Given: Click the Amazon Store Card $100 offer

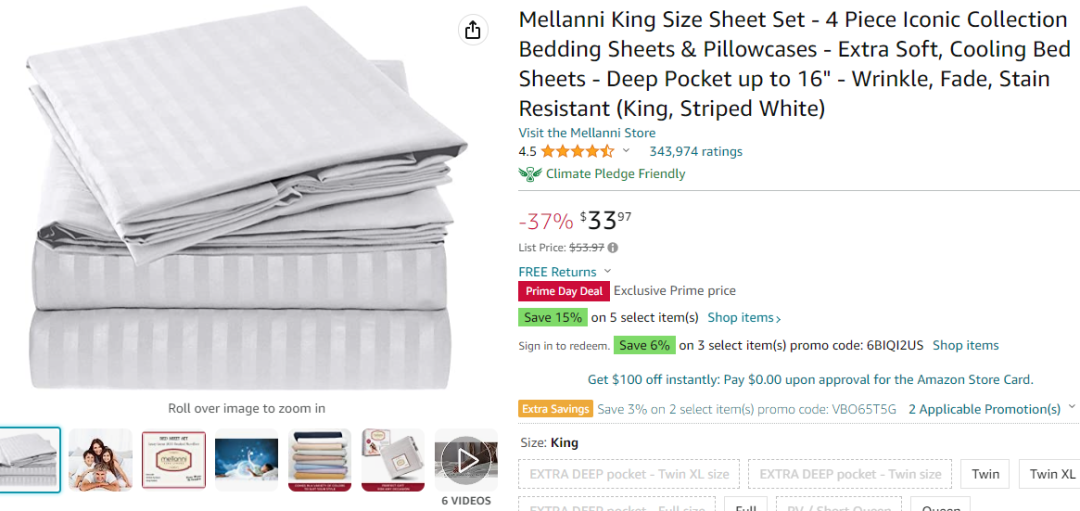Looking at the screenshot, I should point(810,379).
